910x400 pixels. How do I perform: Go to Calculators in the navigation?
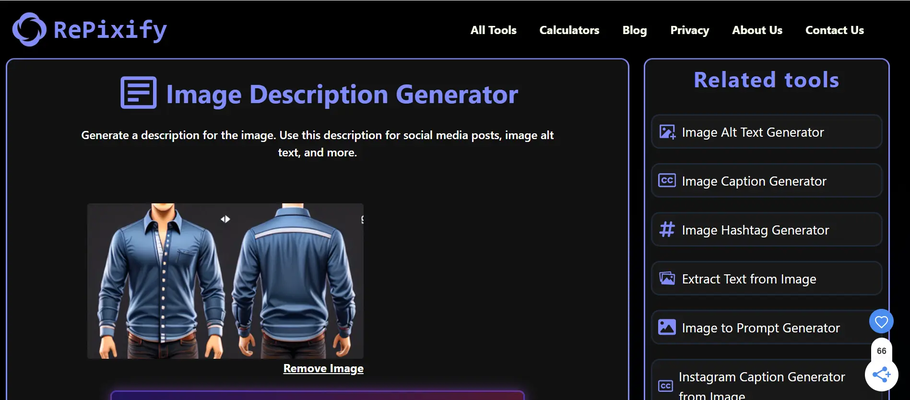[x=569, y=30]
